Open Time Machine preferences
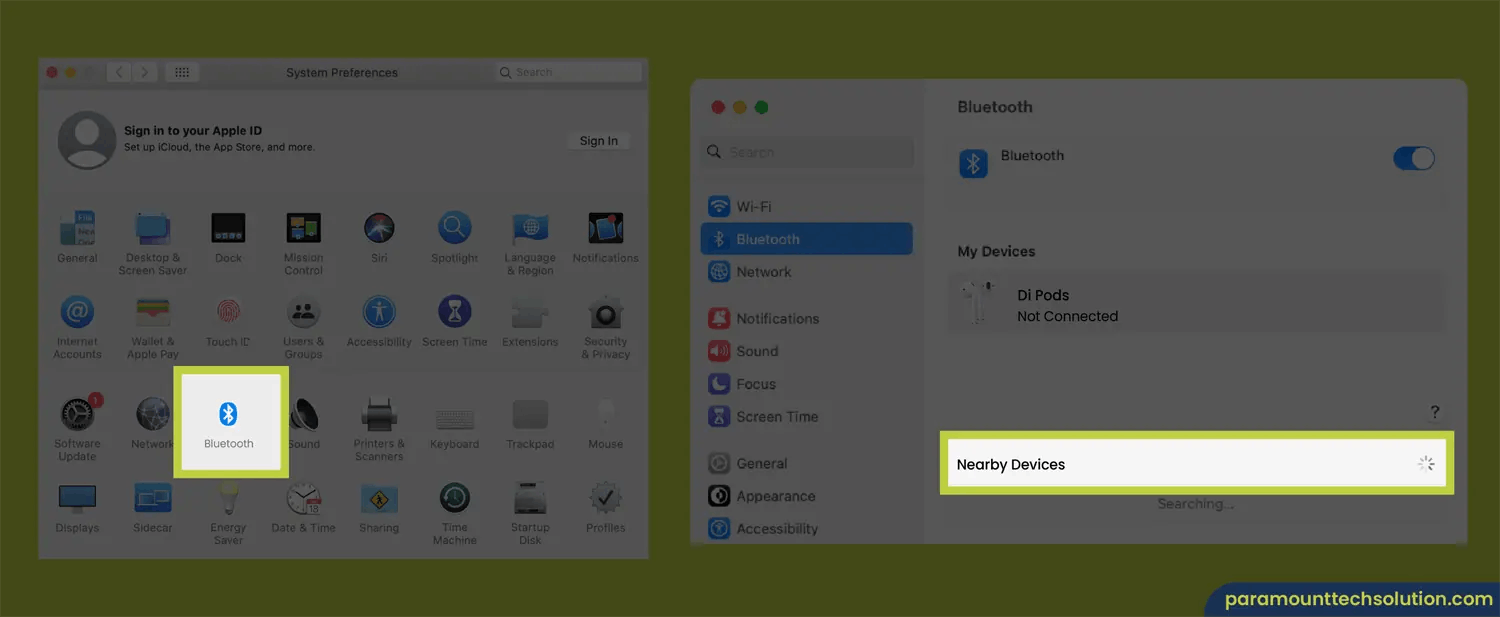Screen dimensions: 1500x617 click(x=455, y=512)
